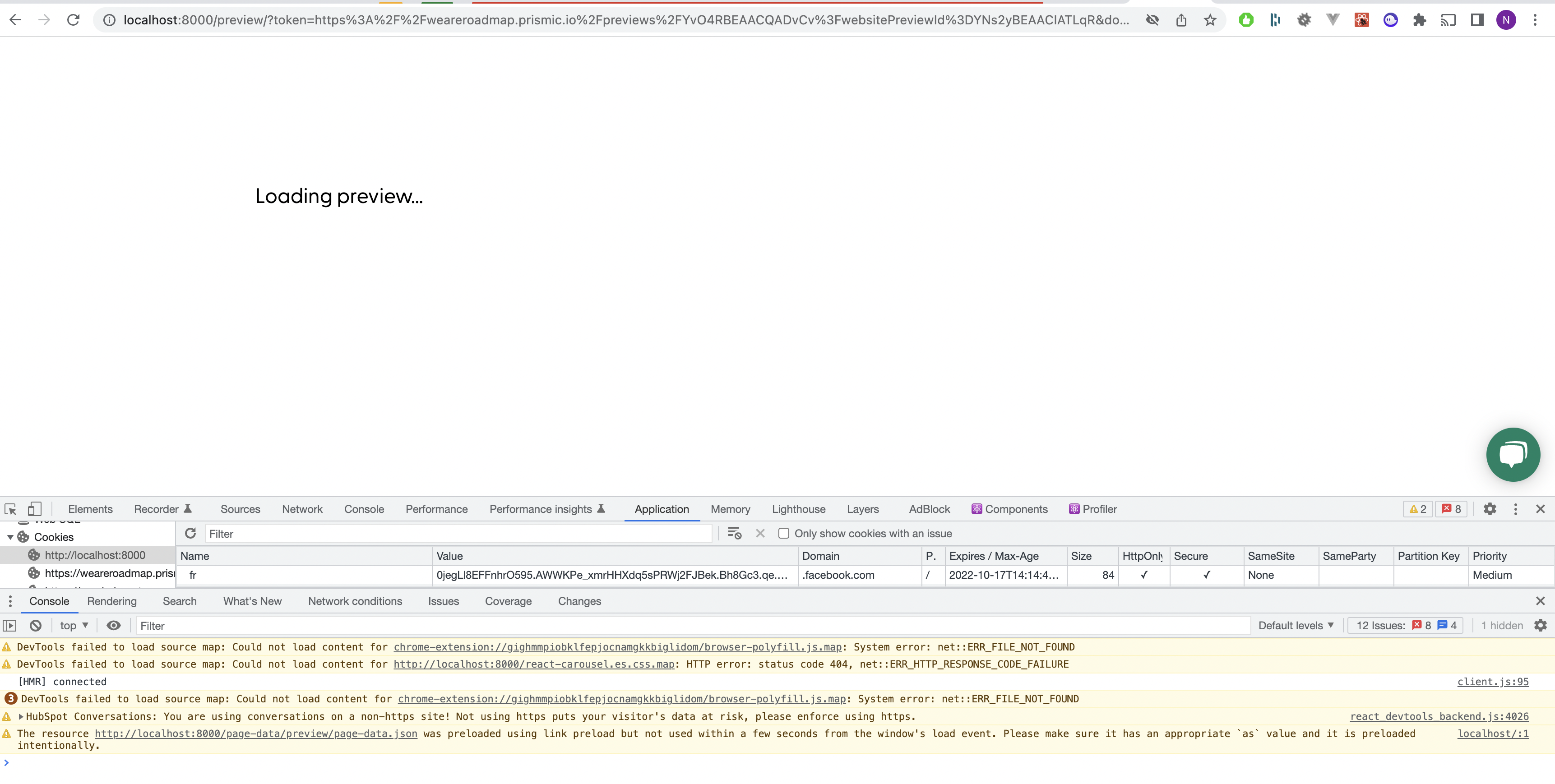Select the Lighthouse panel
This screenshot has height=784, width=1555.
pyautogui.click(x=798, y=509)
